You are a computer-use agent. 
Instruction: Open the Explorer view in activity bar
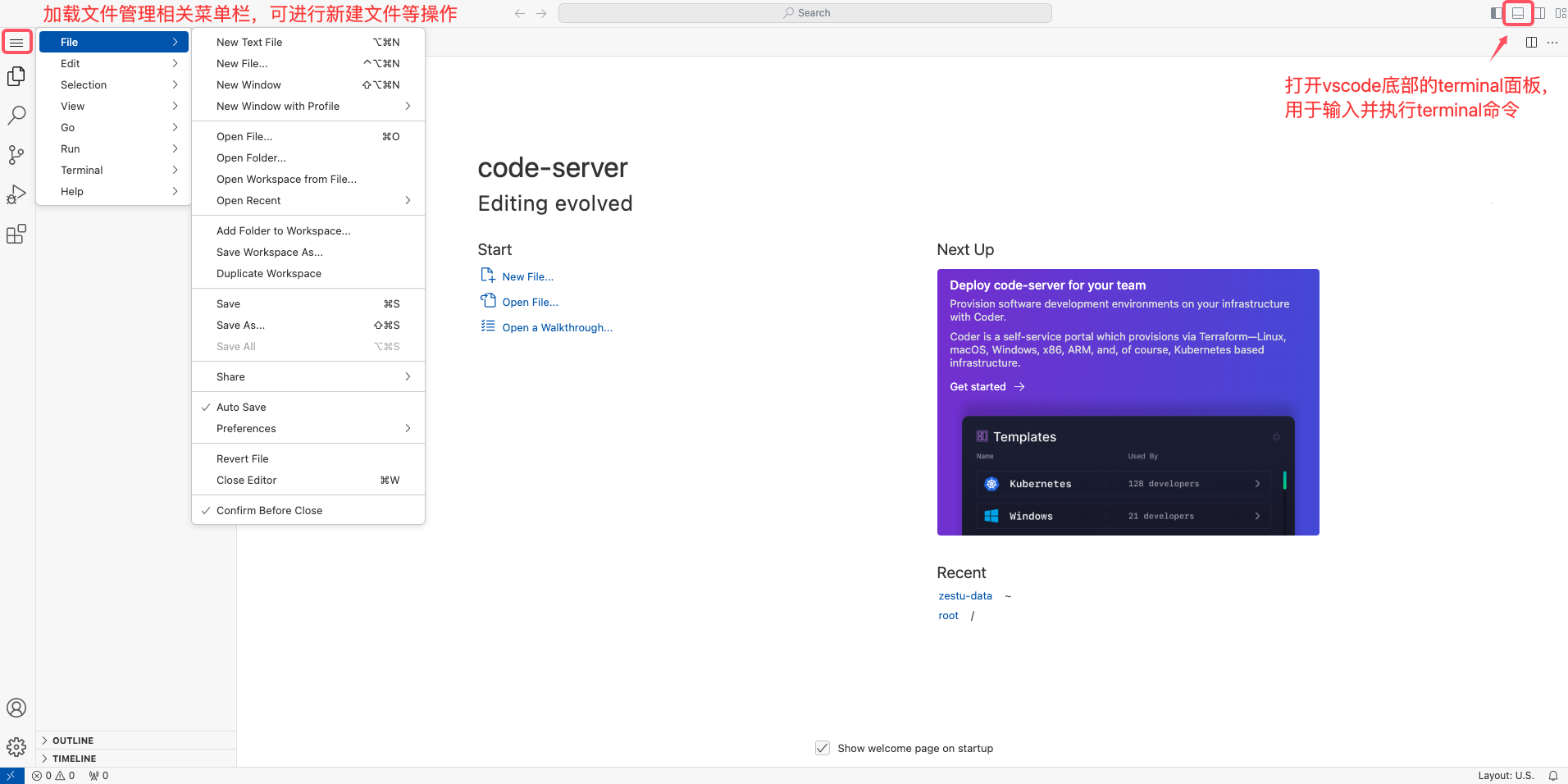(x=16, y=76)
